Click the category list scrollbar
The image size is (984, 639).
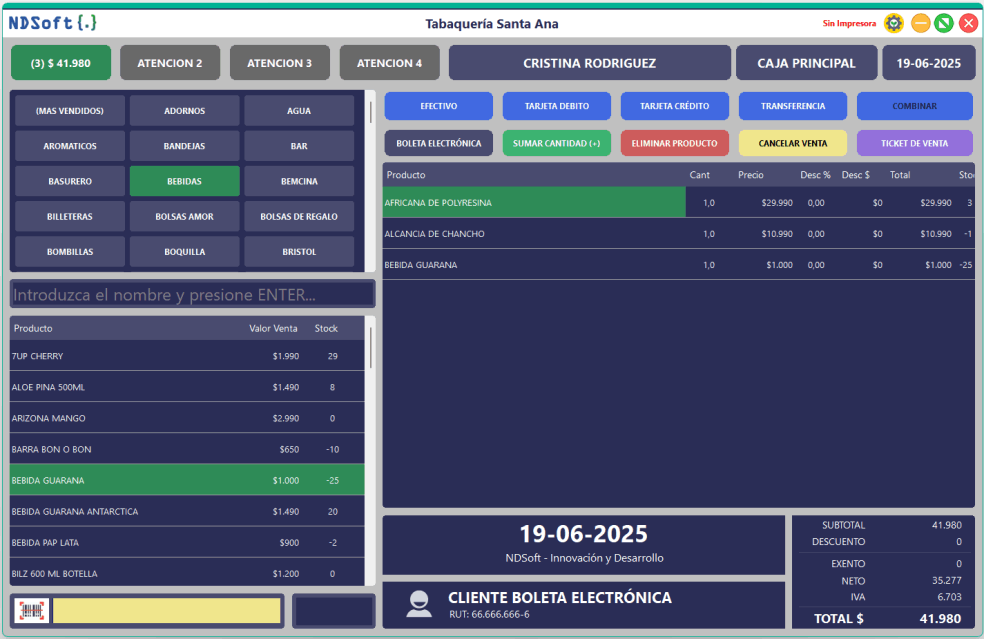371,112
